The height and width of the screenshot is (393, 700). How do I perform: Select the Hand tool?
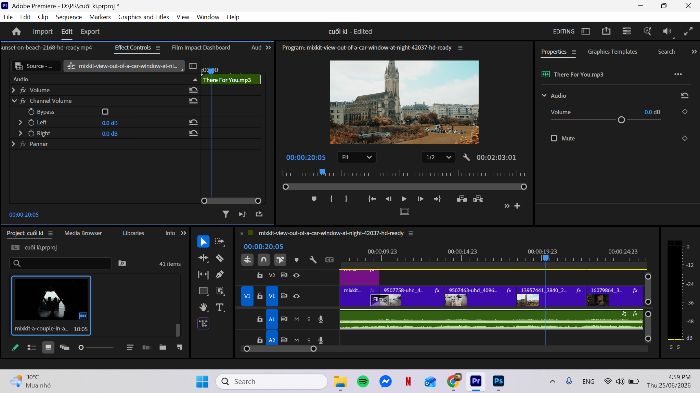coord(203,307)
